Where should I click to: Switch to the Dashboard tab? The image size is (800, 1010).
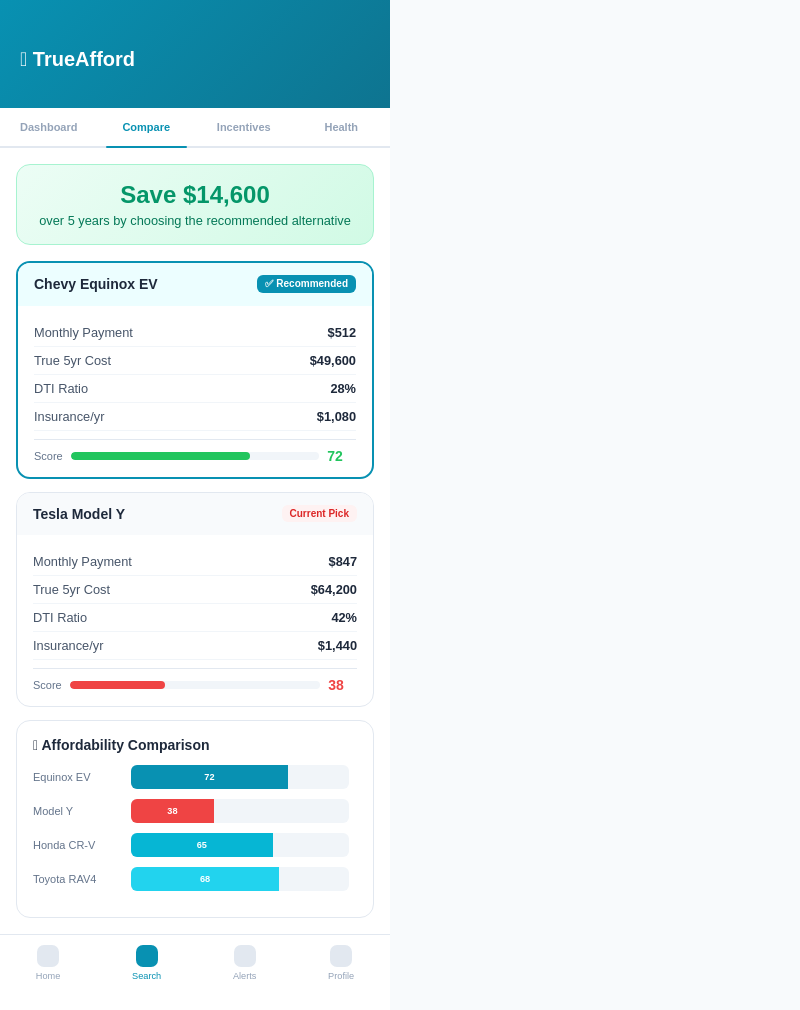point(48,128)
